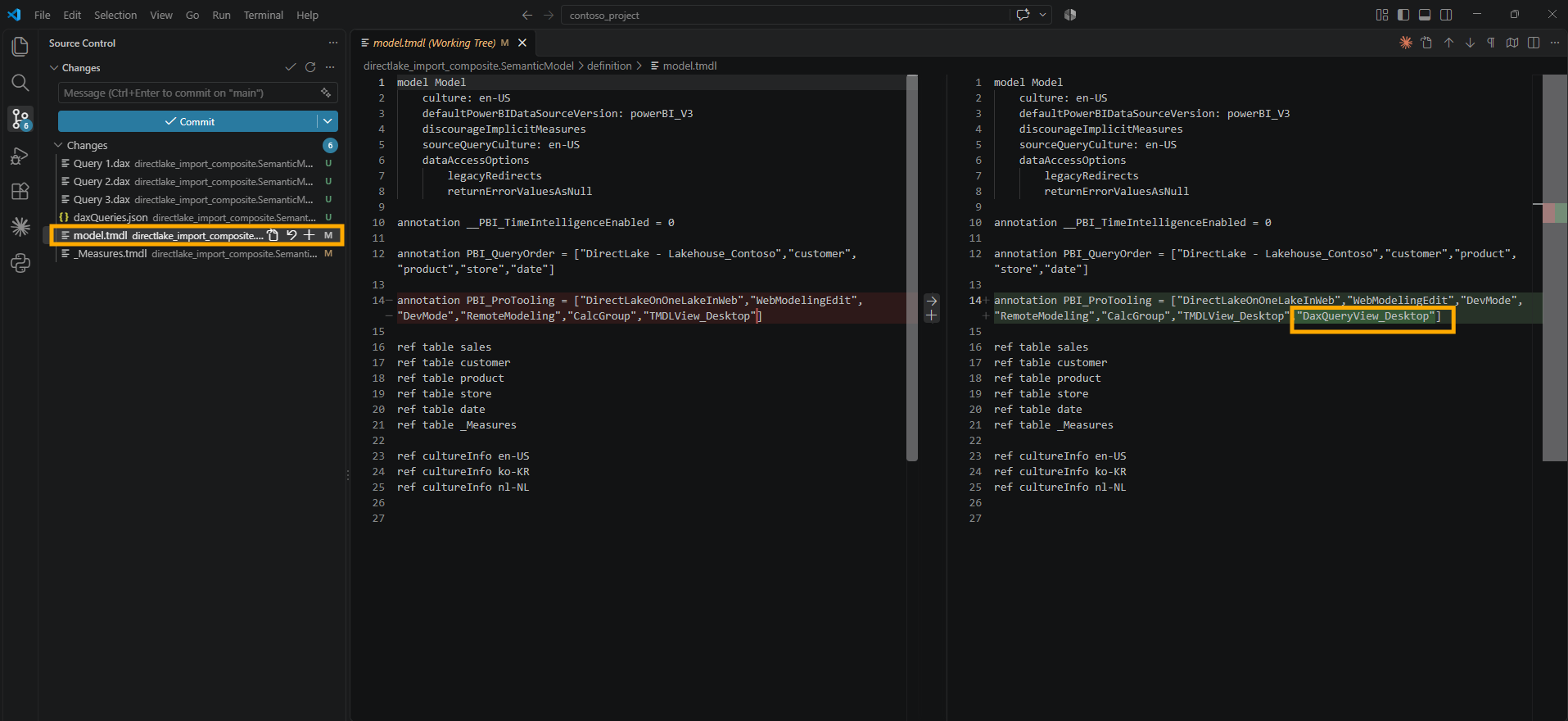Open editor more actions ellipsis menu
The width and height of the screenshot is (1568, 721).
point(1555,43)
